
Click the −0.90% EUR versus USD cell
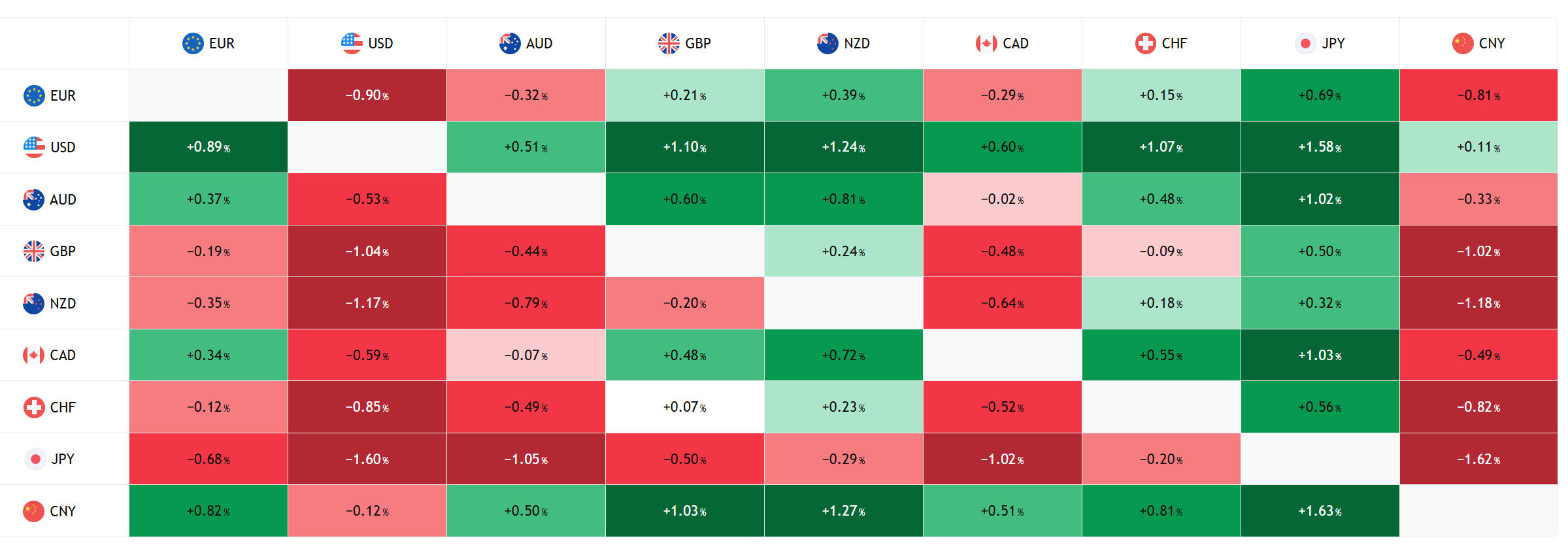[x=367, y=95]
